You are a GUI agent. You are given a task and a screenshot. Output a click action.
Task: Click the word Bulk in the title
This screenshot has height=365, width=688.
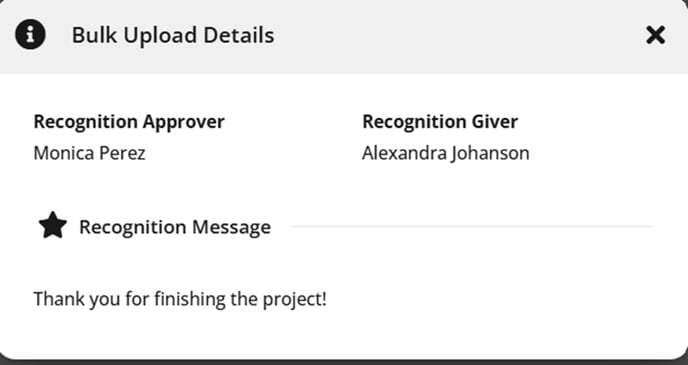94,35
